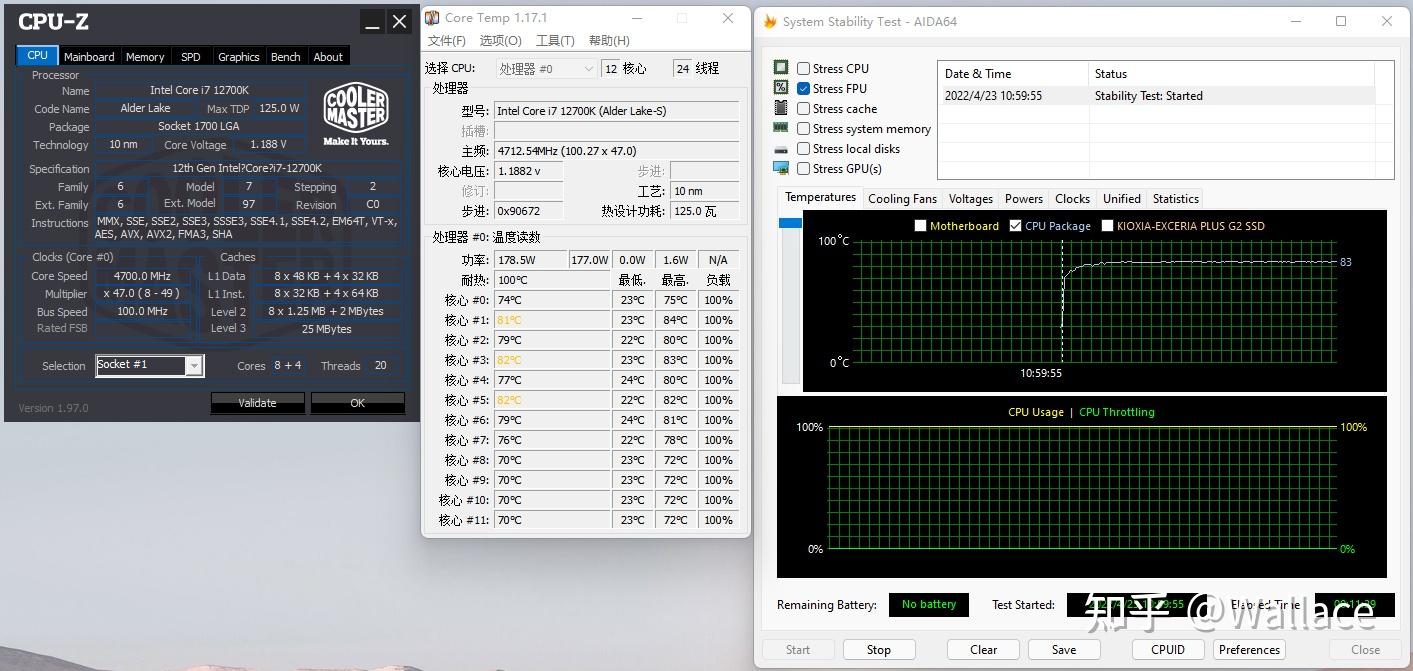Click the Date & Time column header
The width and height of the screenshot is (1413, 671).
pos(1013,73)
